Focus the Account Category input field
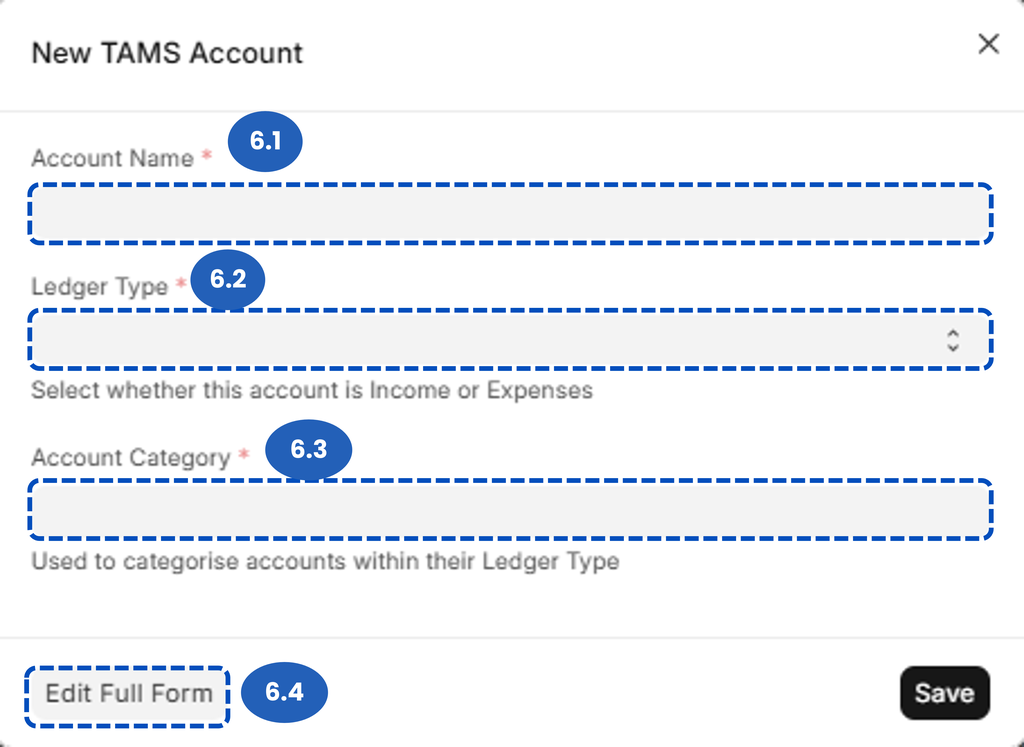This screenshot has height=747, width=1024. tap(510, 509)
